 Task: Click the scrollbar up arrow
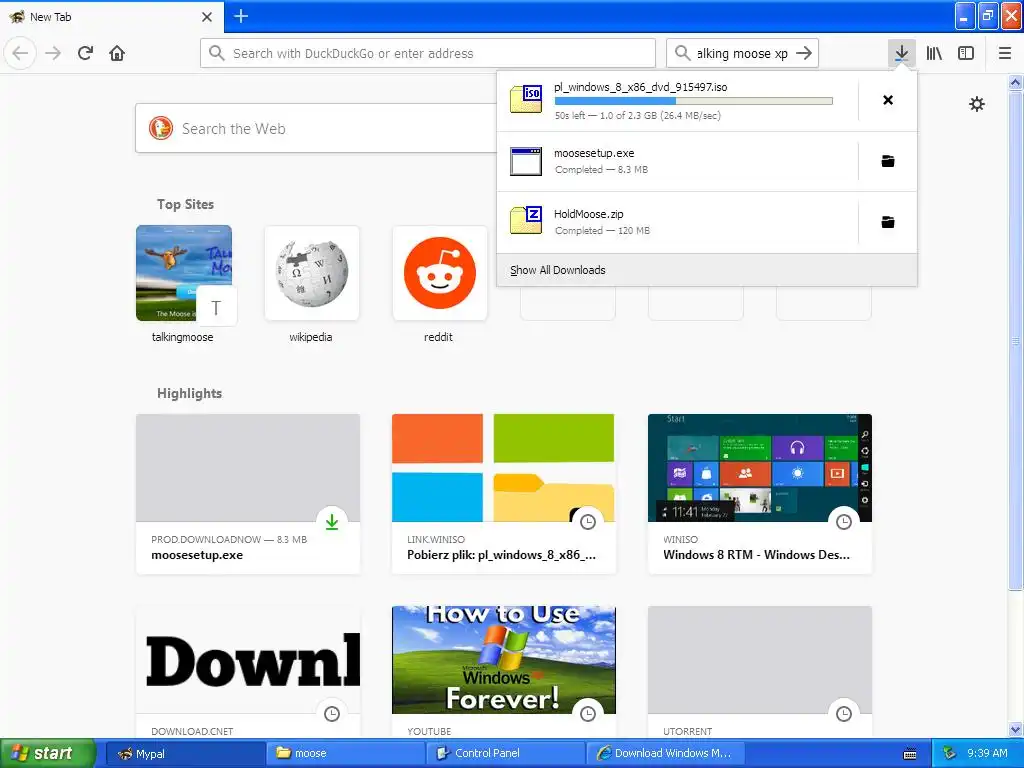pos(1015,82)
